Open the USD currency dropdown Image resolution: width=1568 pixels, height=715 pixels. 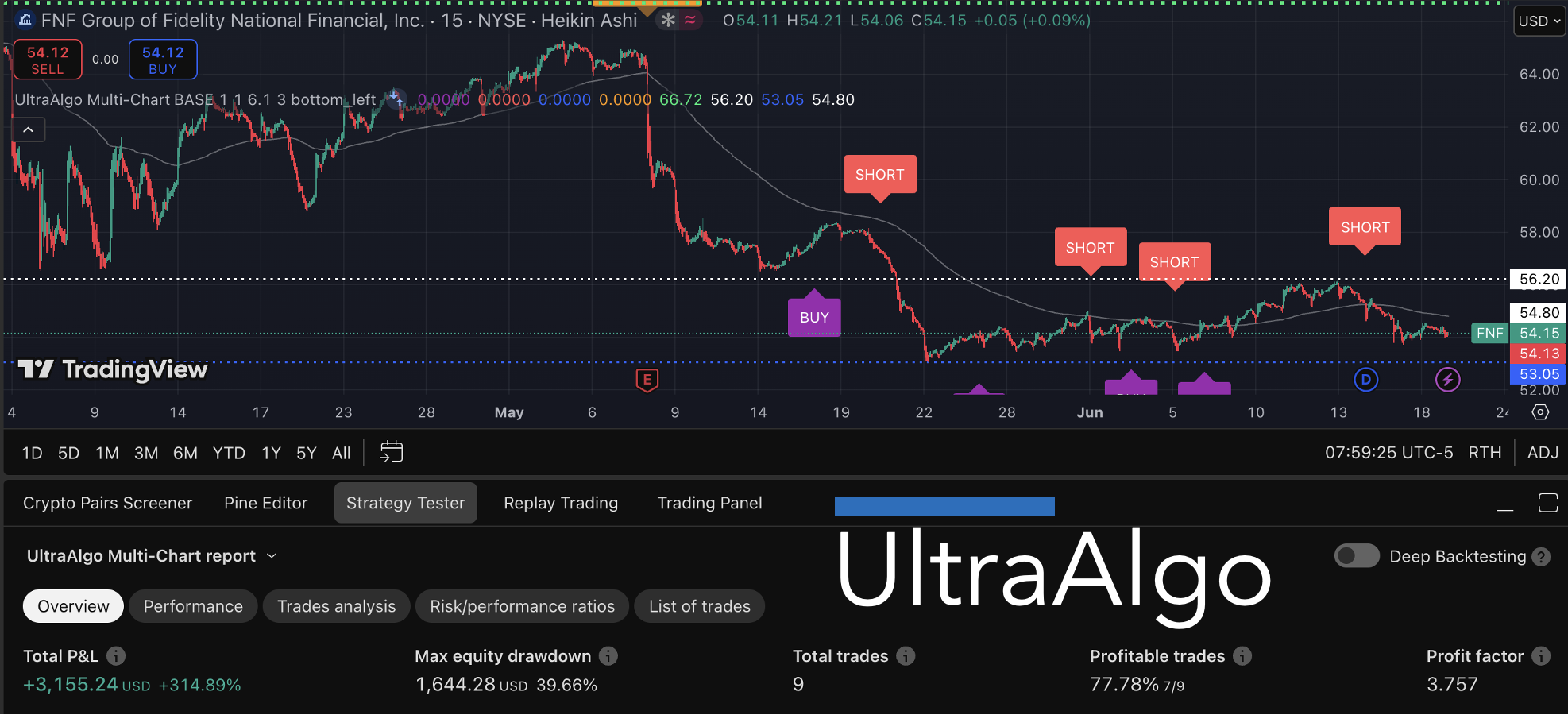tap(1539, 21)
